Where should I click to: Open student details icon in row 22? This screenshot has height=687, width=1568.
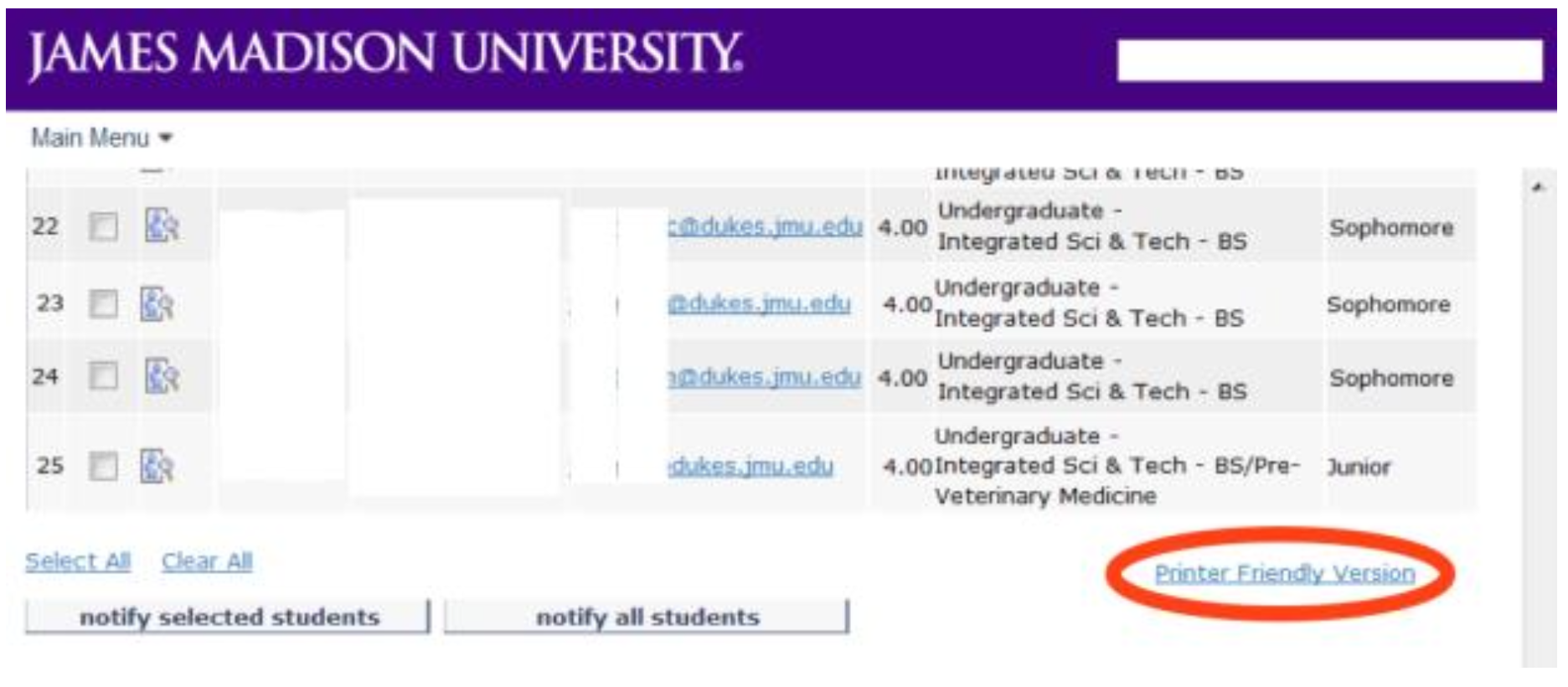pyautogui.click(x=162, y=225)
